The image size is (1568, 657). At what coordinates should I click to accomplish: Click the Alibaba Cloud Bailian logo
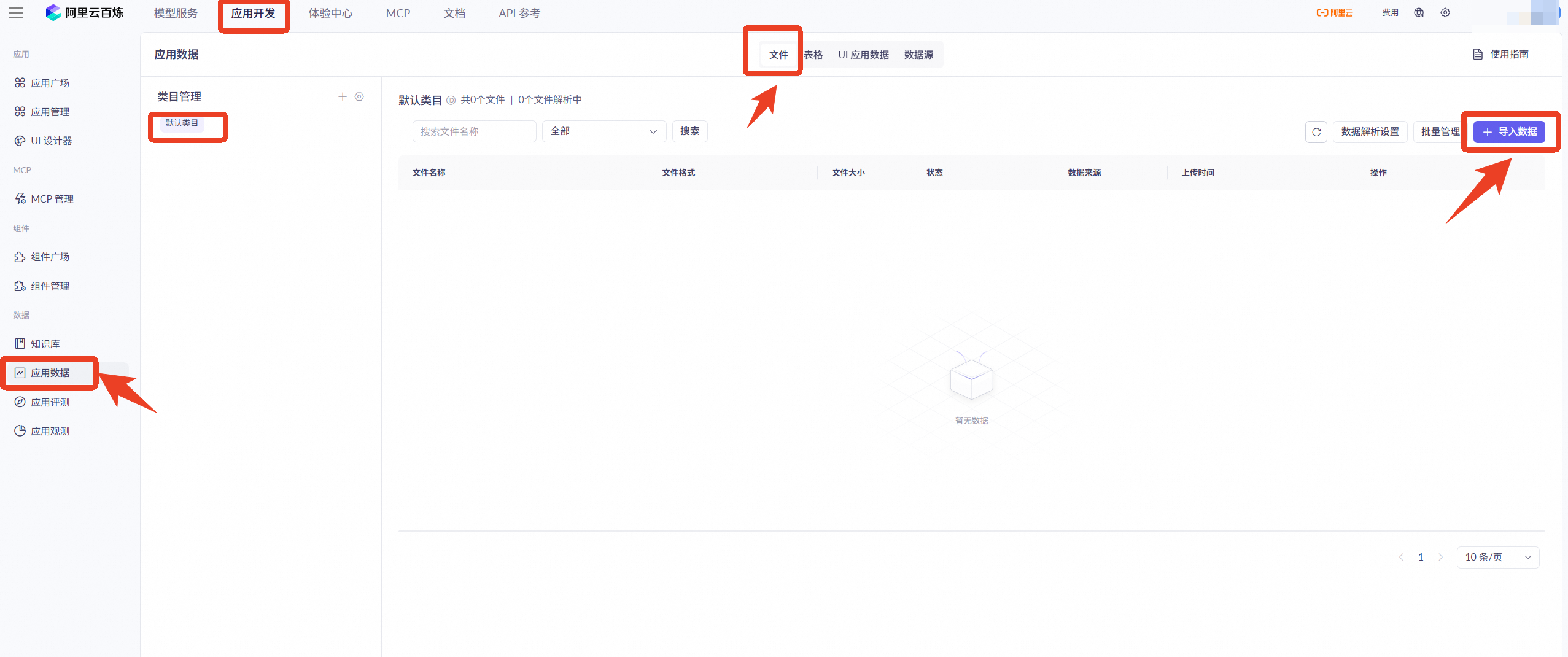(85, 13)
